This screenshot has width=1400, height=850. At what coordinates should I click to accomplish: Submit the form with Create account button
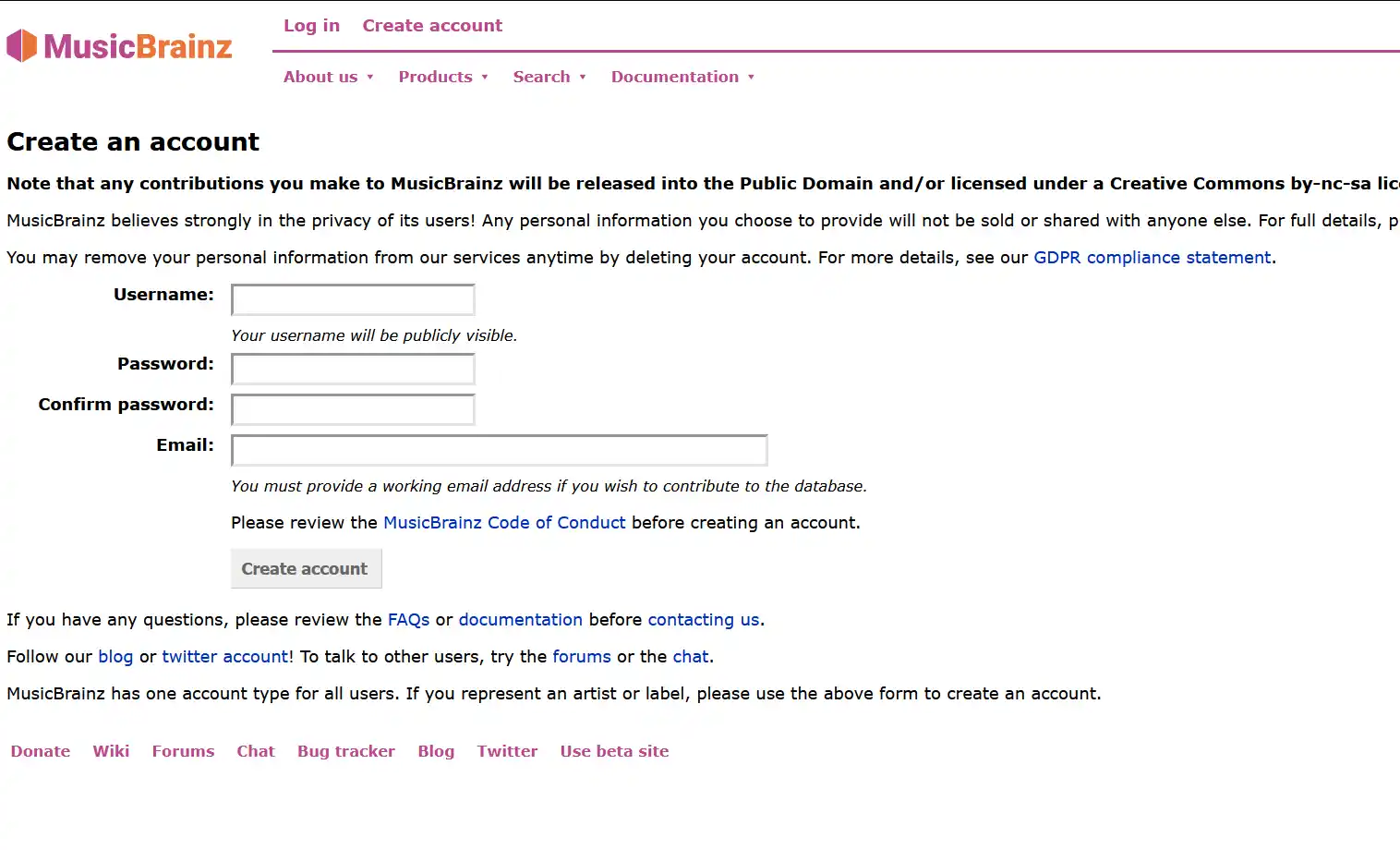[306, 569]
